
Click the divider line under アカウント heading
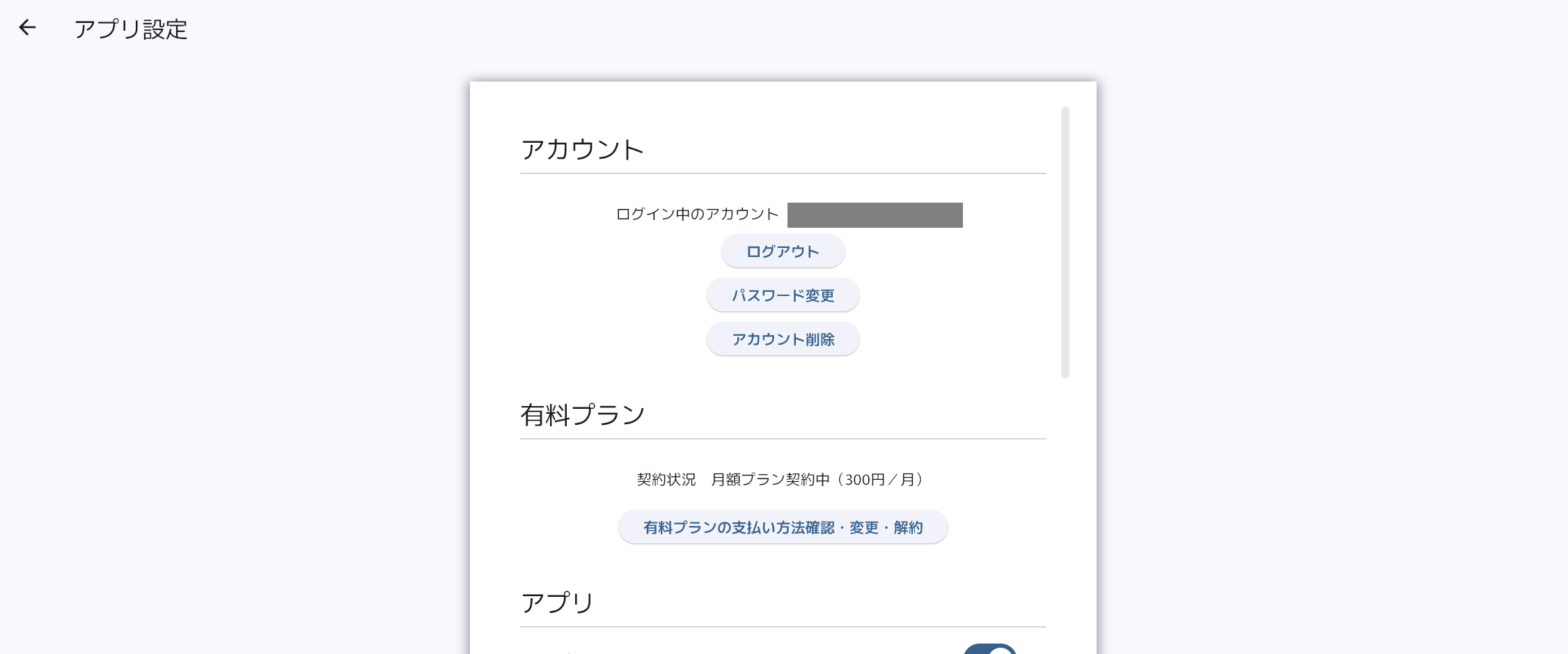783,173
